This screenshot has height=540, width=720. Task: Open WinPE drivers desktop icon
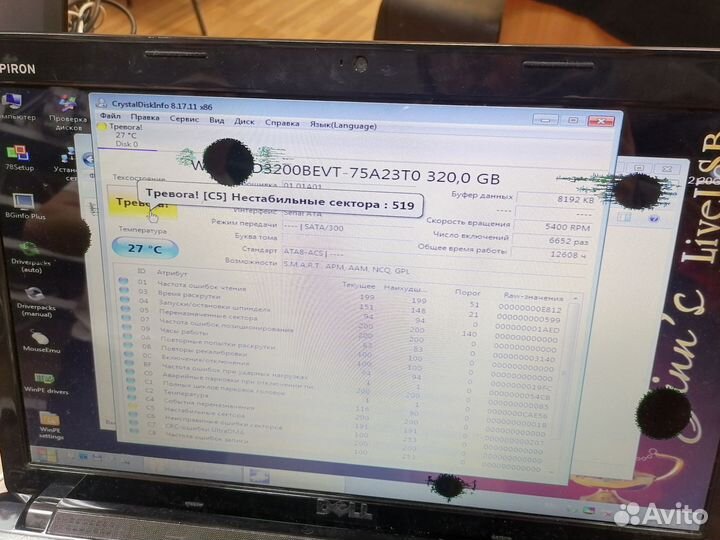(x=45, y=383)
